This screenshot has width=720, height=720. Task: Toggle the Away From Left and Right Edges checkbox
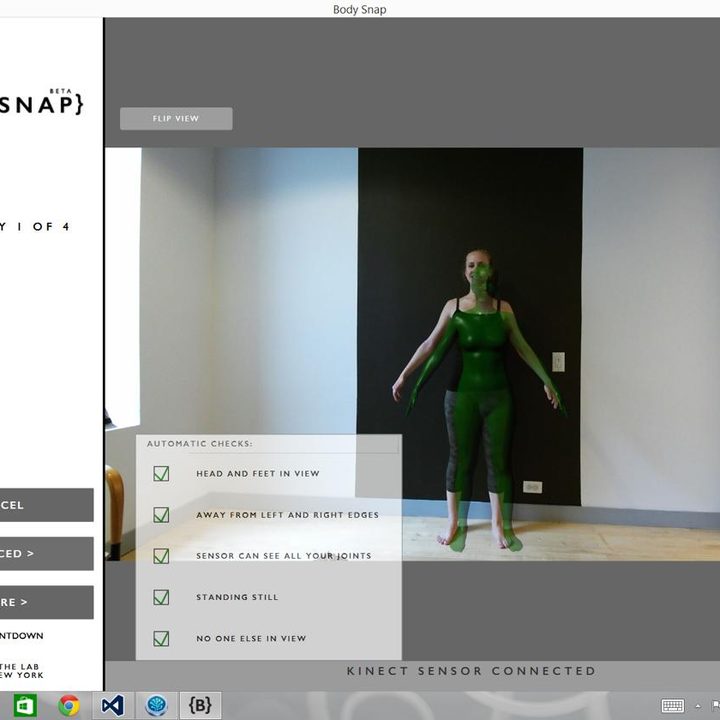coord(161,515)
